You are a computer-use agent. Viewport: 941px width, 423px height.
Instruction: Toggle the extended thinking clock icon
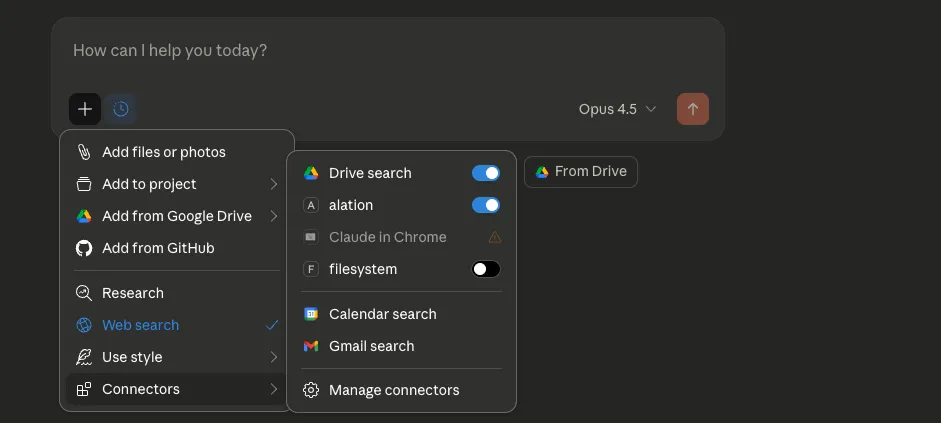click(121, 109)
